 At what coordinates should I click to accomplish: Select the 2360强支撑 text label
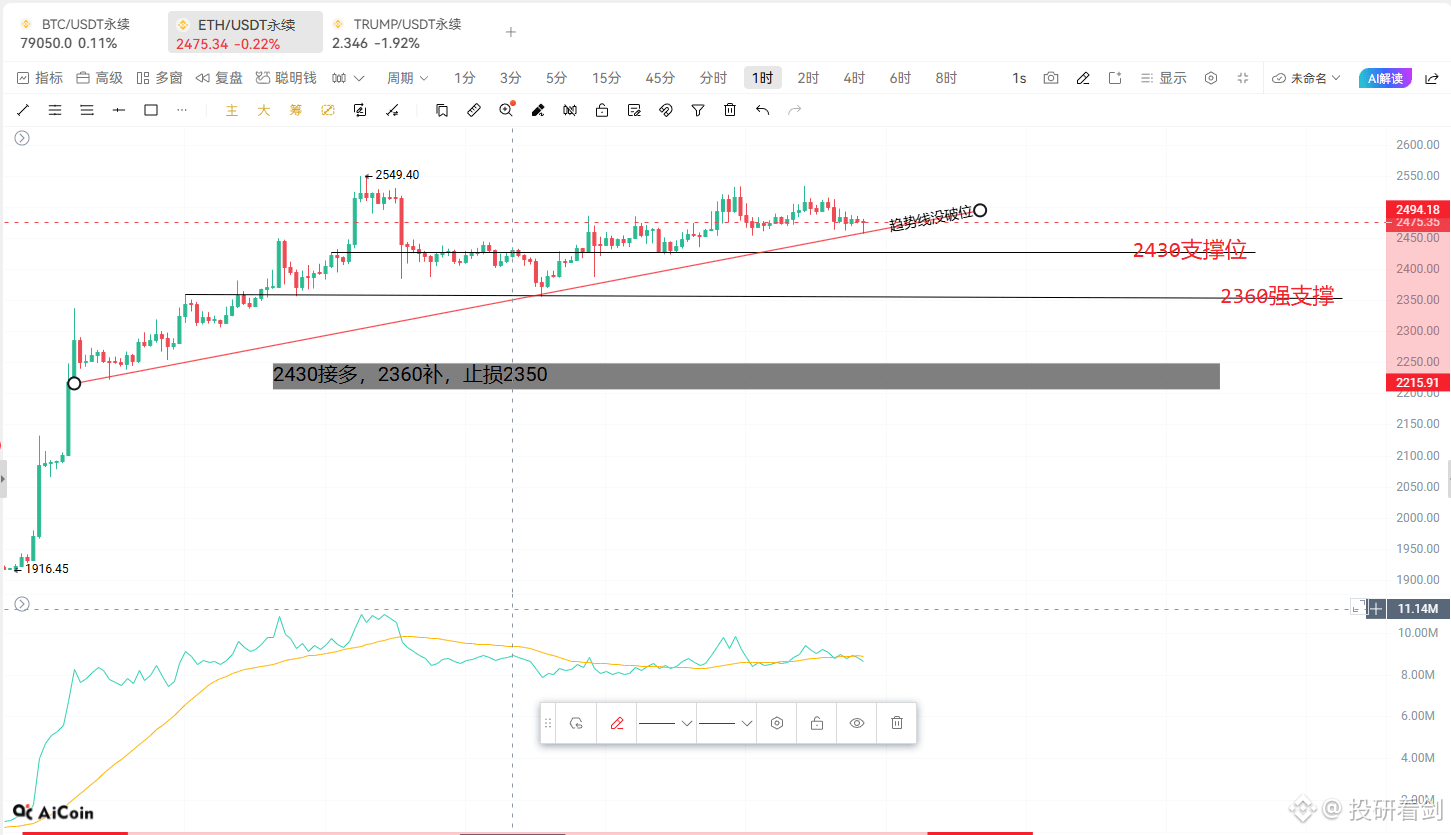(1277, 296)
